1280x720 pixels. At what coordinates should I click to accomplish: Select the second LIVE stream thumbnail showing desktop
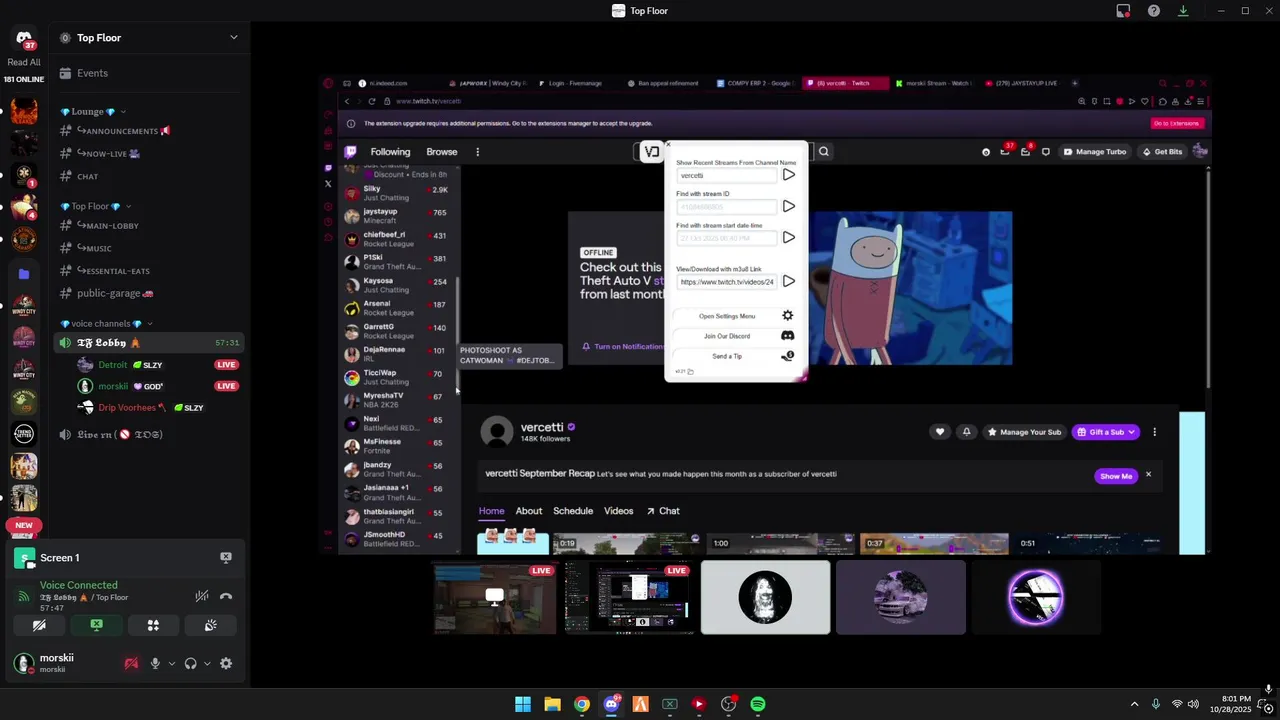pyautogui.click(x=629, y=598)
